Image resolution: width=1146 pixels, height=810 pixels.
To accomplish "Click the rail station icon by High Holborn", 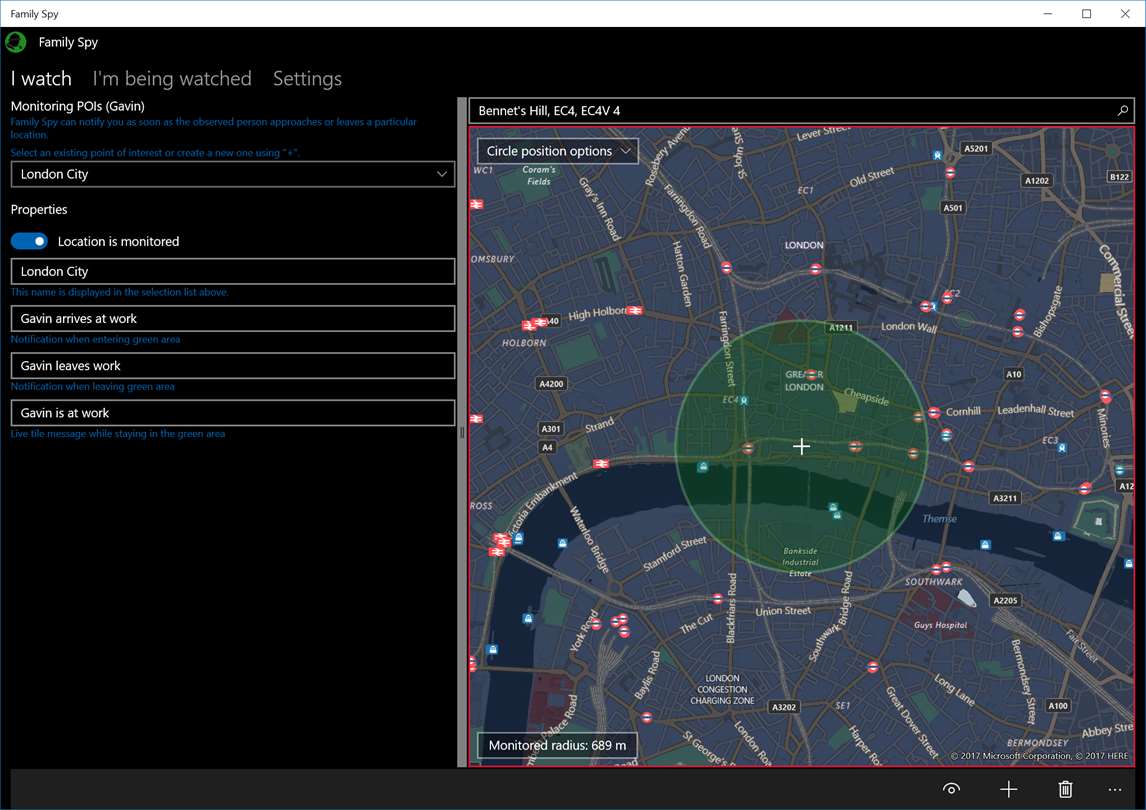I will pyautogui.click(x=635, y=311).
